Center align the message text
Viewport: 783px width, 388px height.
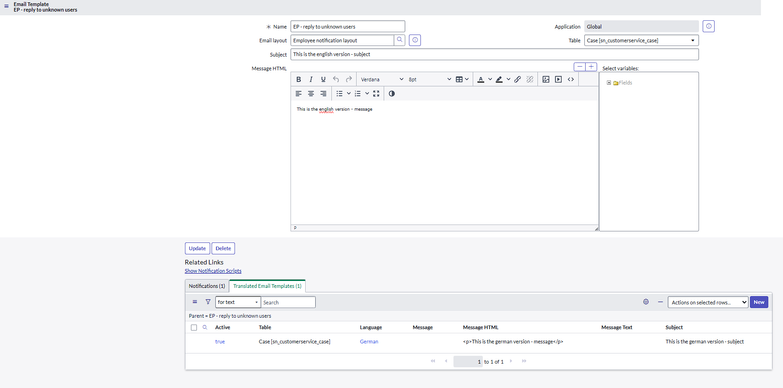[311, 93]
